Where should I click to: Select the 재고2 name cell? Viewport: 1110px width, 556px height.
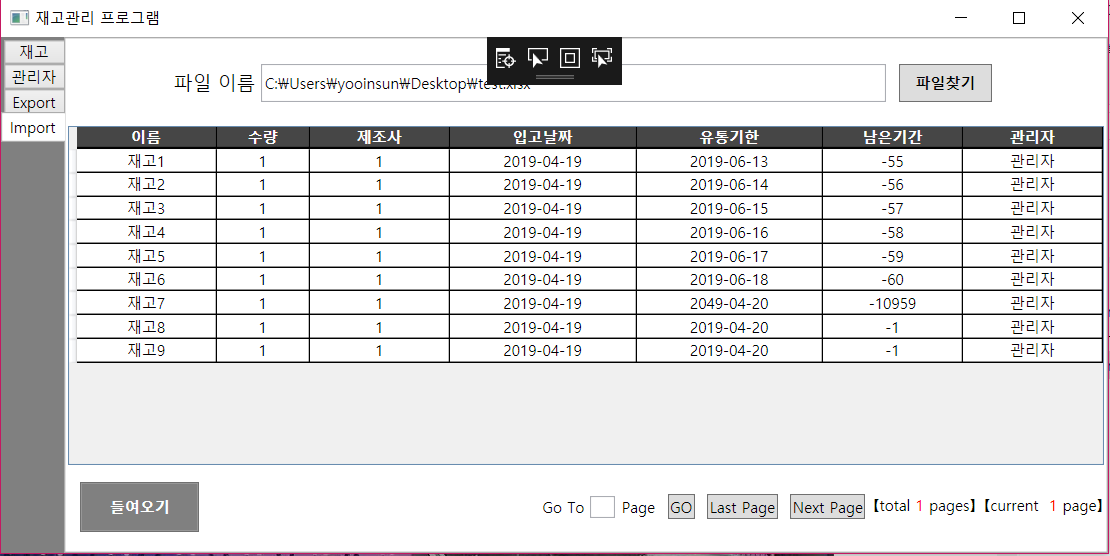point(147,185)
